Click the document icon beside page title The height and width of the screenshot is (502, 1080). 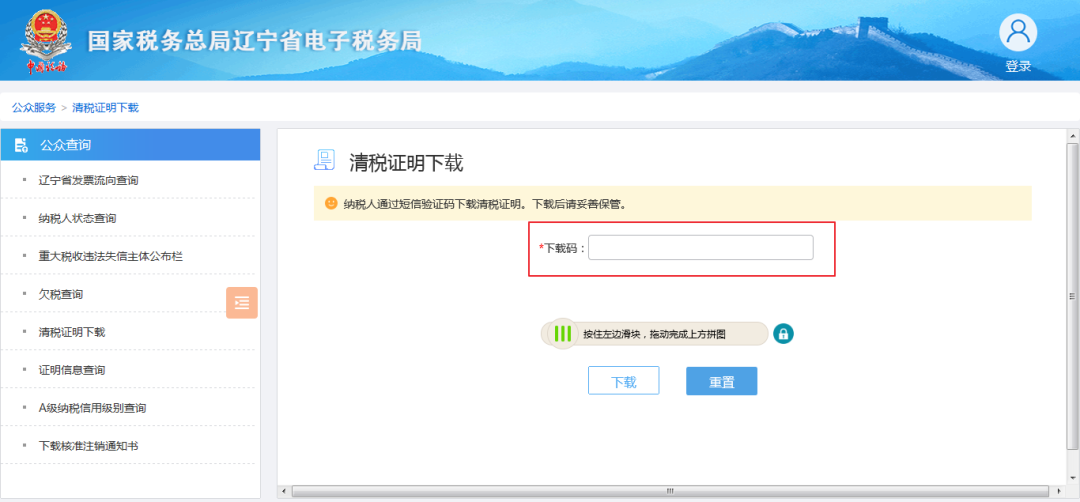point(324,160)
